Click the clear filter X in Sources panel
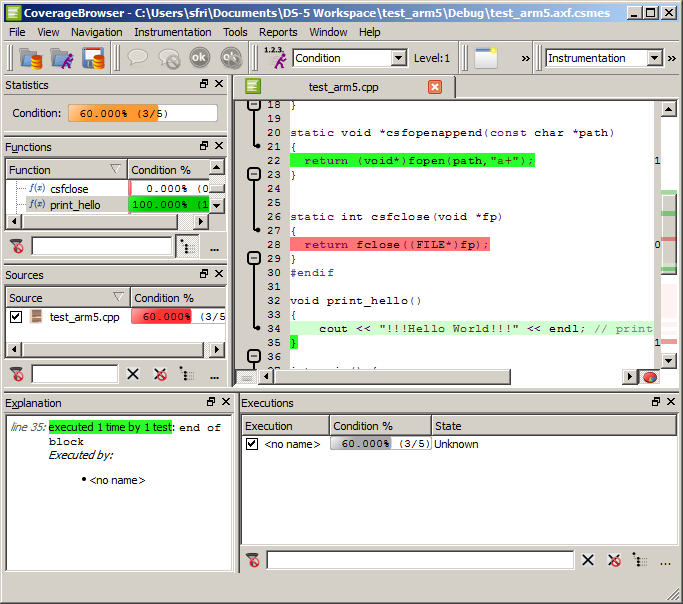Screen dimensions: 683x604 point(132,374)
